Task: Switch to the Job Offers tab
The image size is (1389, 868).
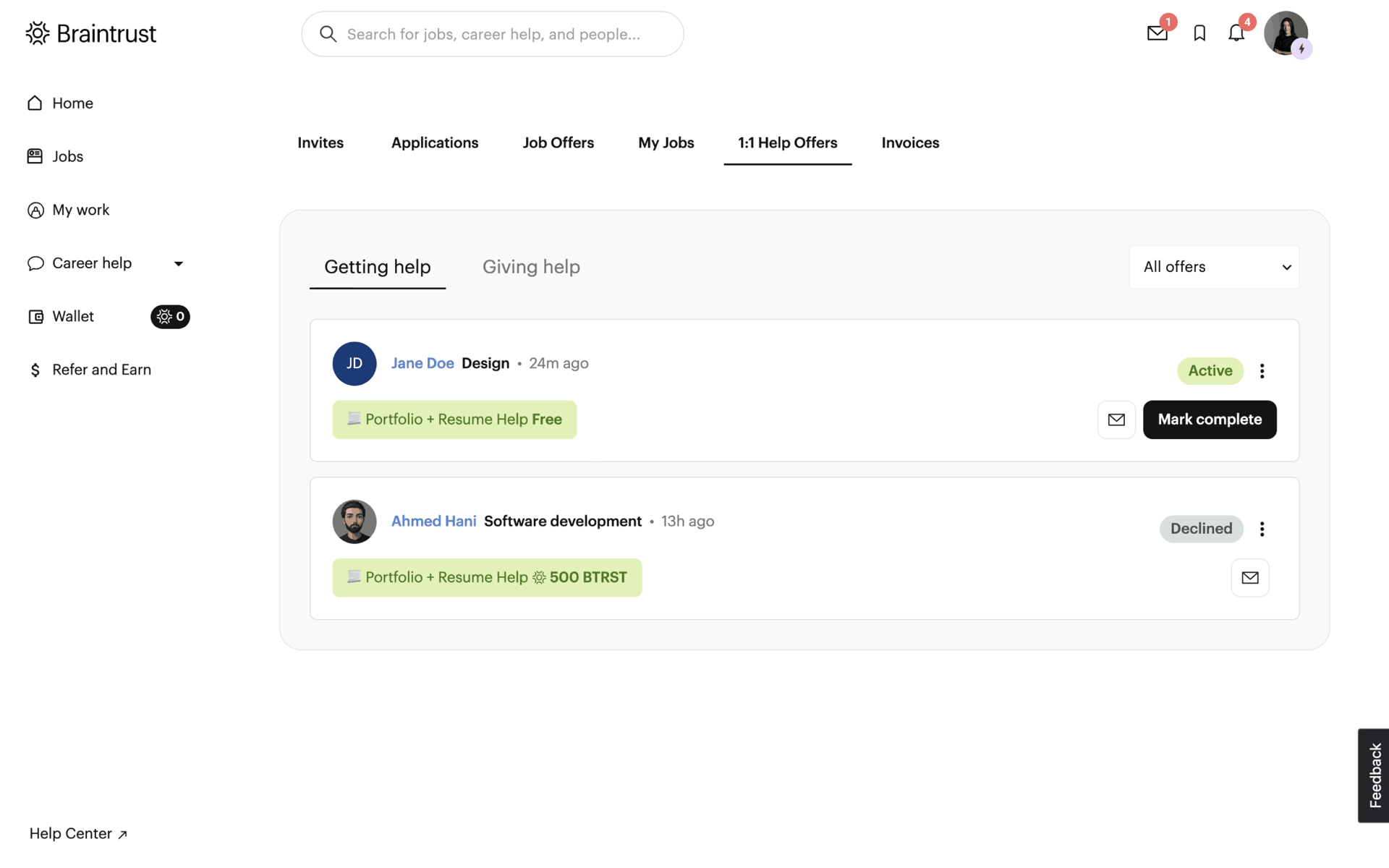Action: click(x=558, y=143)
